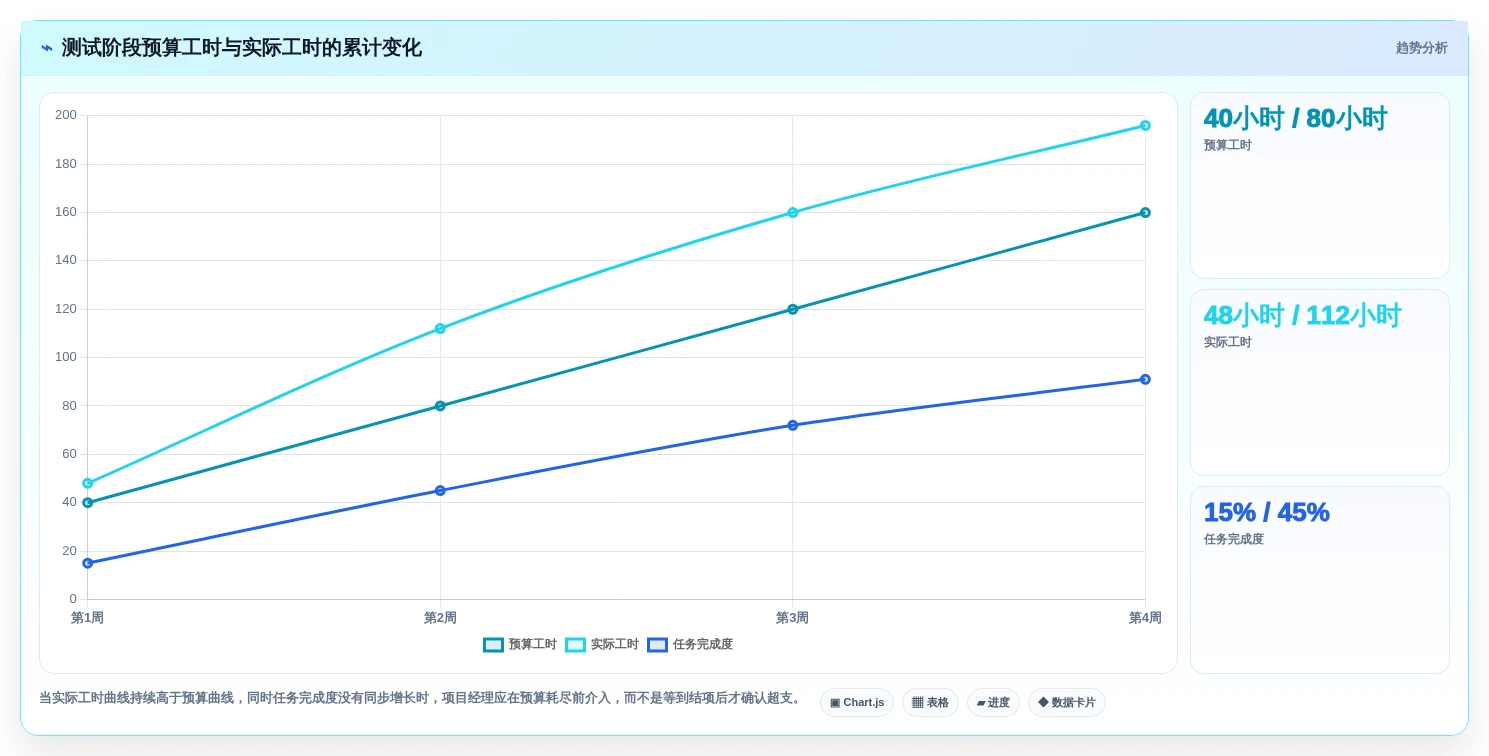The image size is (1489, 756).
Task: Select the 第3周 point on the 预算工时 line
Action: [x=793, y=310]
